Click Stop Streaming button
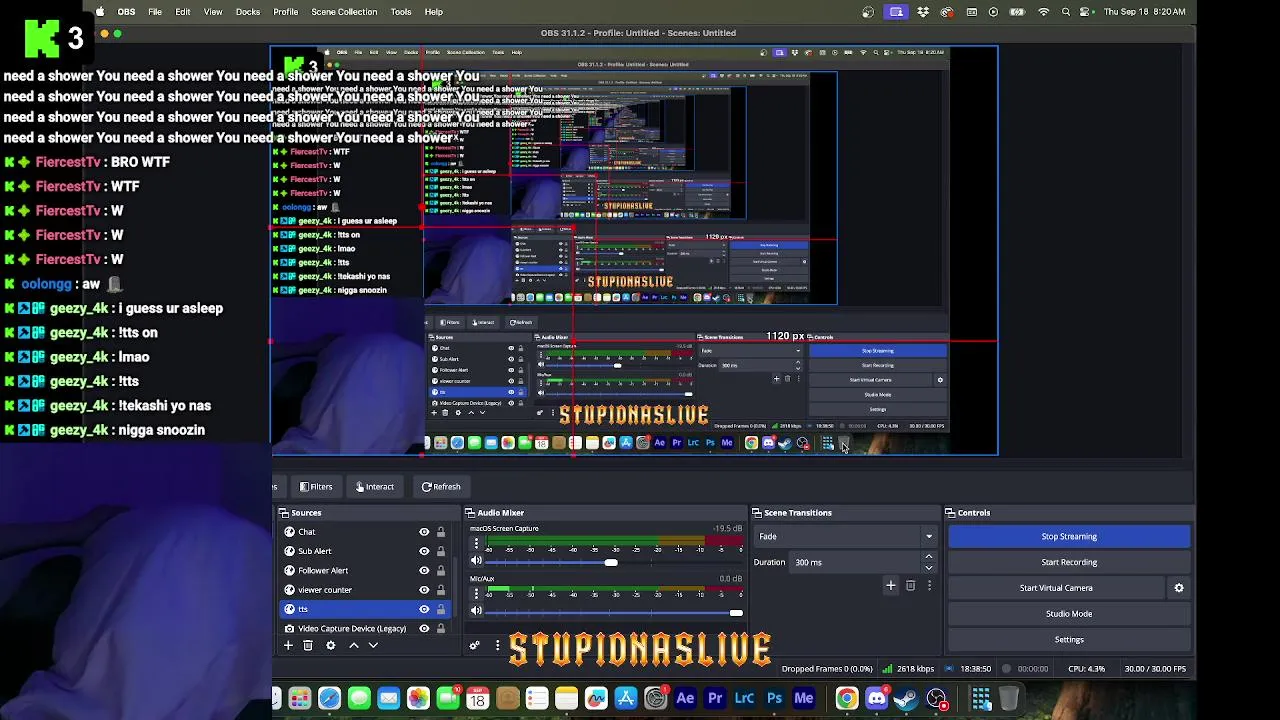Viewport: 1280px width, 720px height. [1069, 537]
